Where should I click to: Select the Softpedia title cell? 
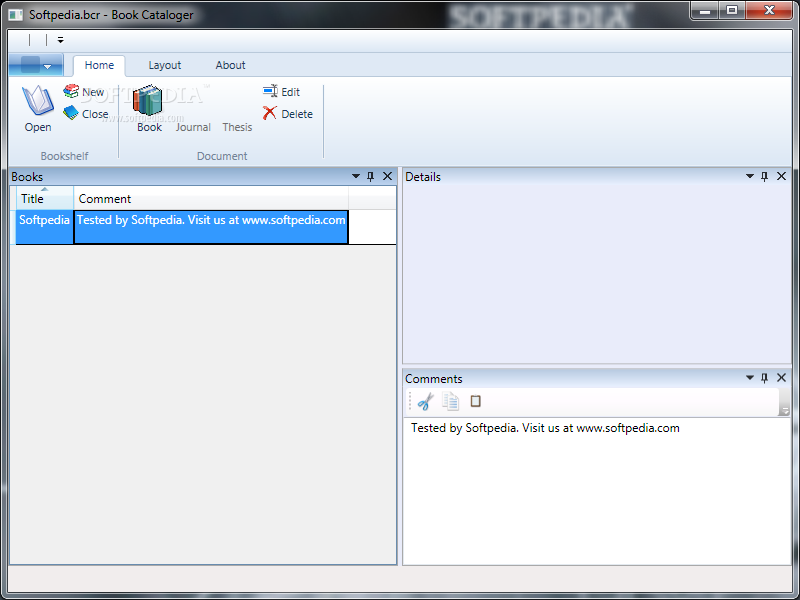click(x=45, y=227)
